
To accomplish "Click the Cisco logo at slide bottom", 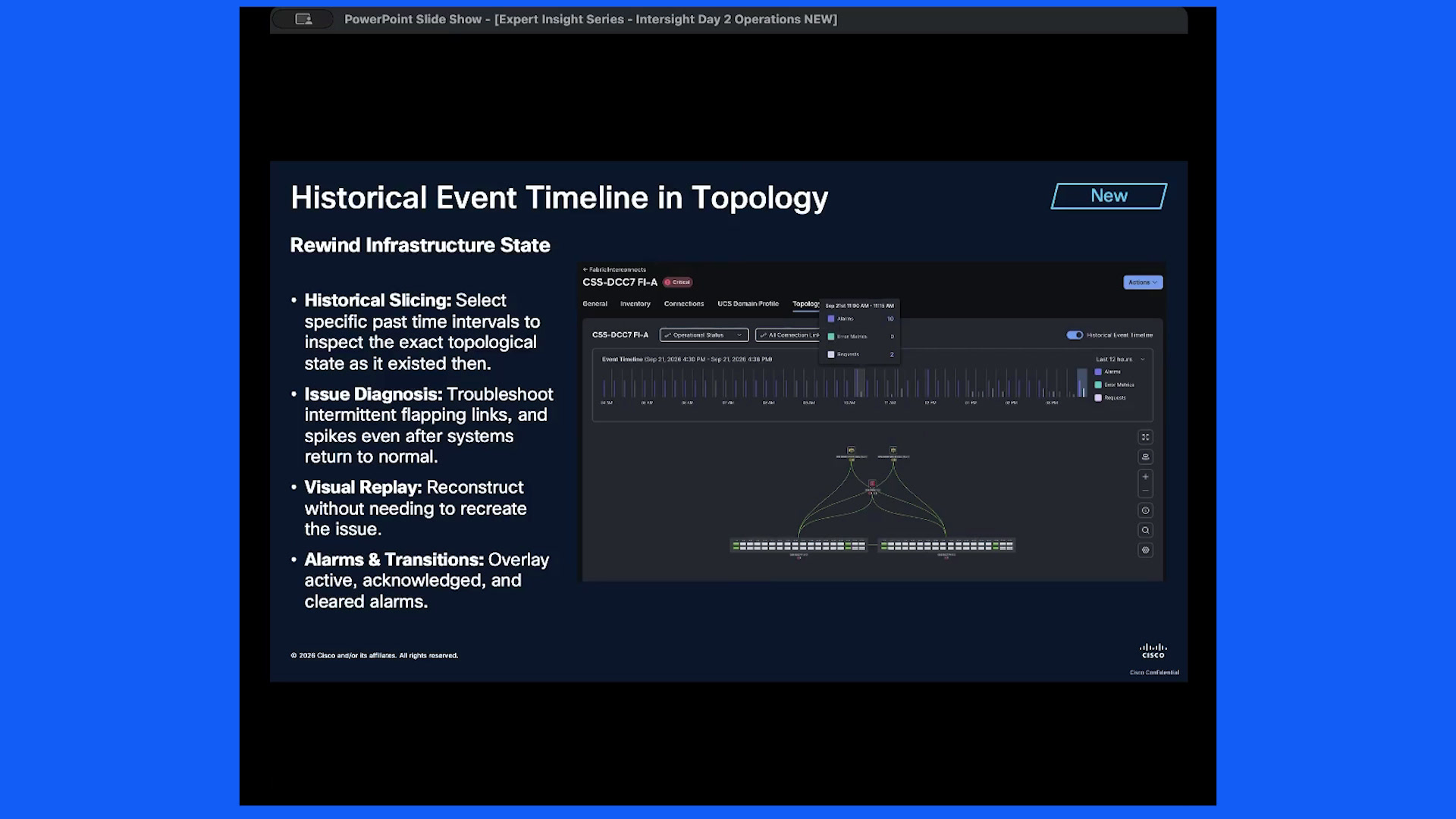I will (1153, 651).
